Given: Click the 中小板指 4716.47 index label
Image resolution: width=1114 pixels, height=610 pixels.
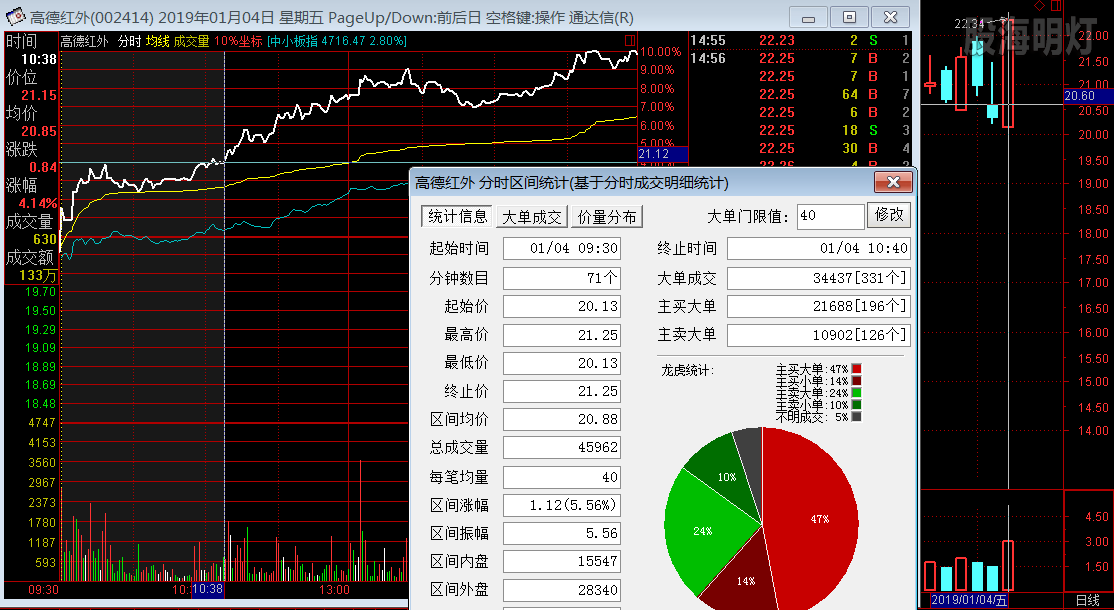Looking at the screenshot, I should [x=337, y=41].
